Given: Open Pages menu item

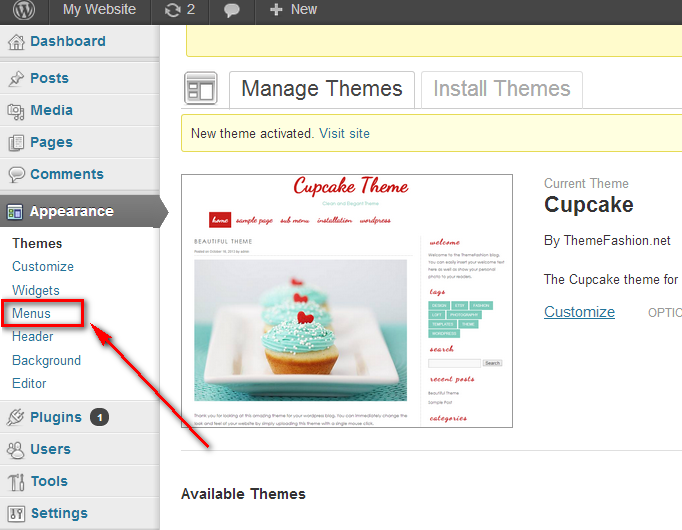Looking at the screenshot, I should click(x=51, y=143).
